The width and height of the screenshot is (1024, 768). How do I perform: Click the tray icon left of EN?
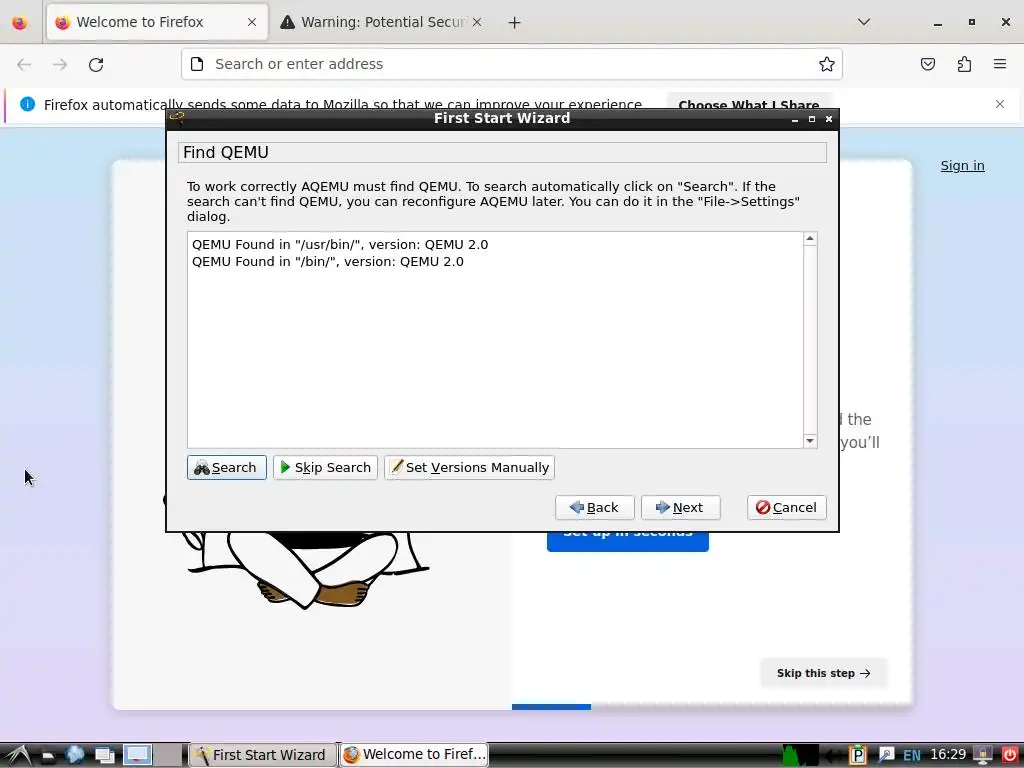tap(886, 756)
